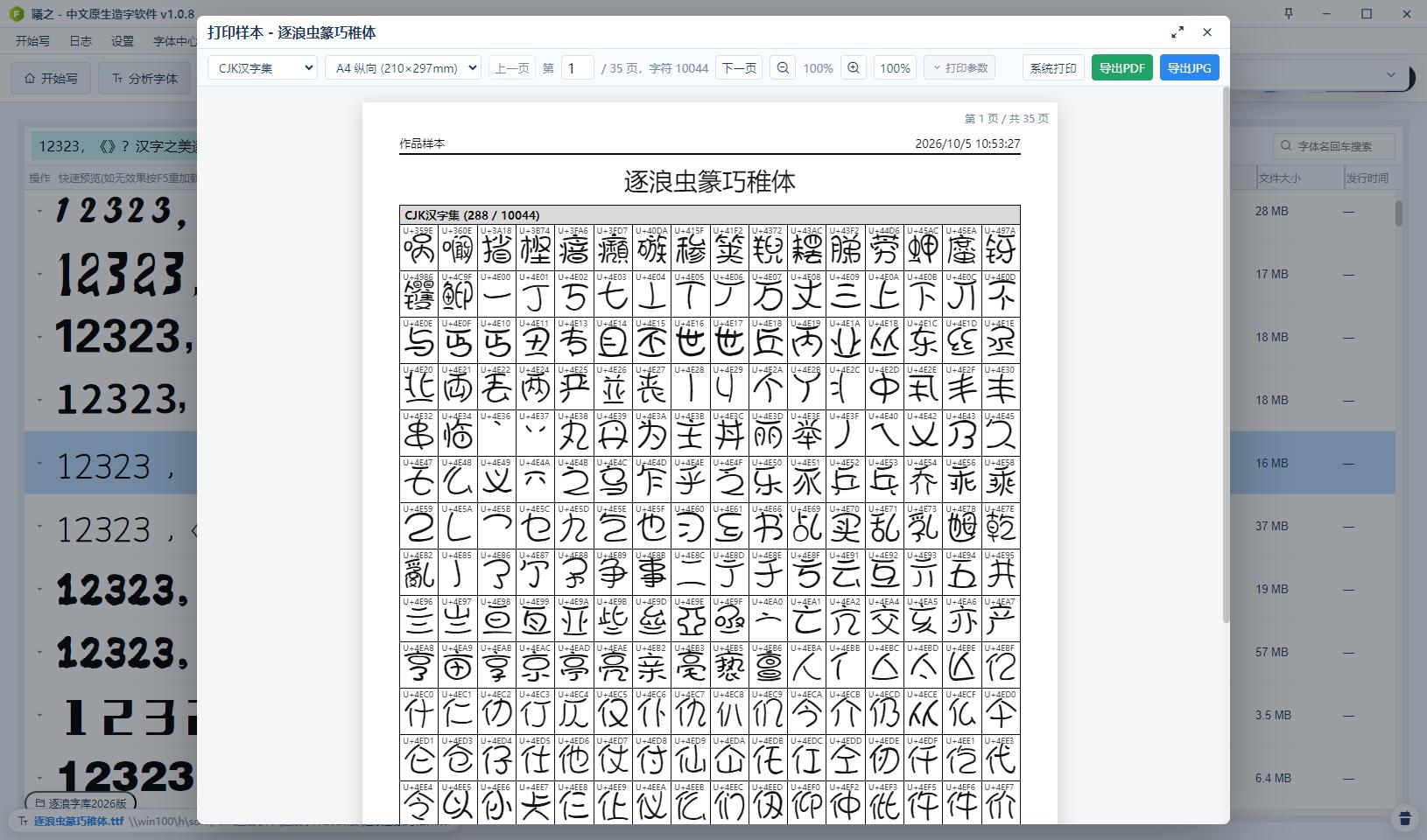Expand the font row sized 17 MB
This screenshot has width=1427, height=840.
click(39, 274)
